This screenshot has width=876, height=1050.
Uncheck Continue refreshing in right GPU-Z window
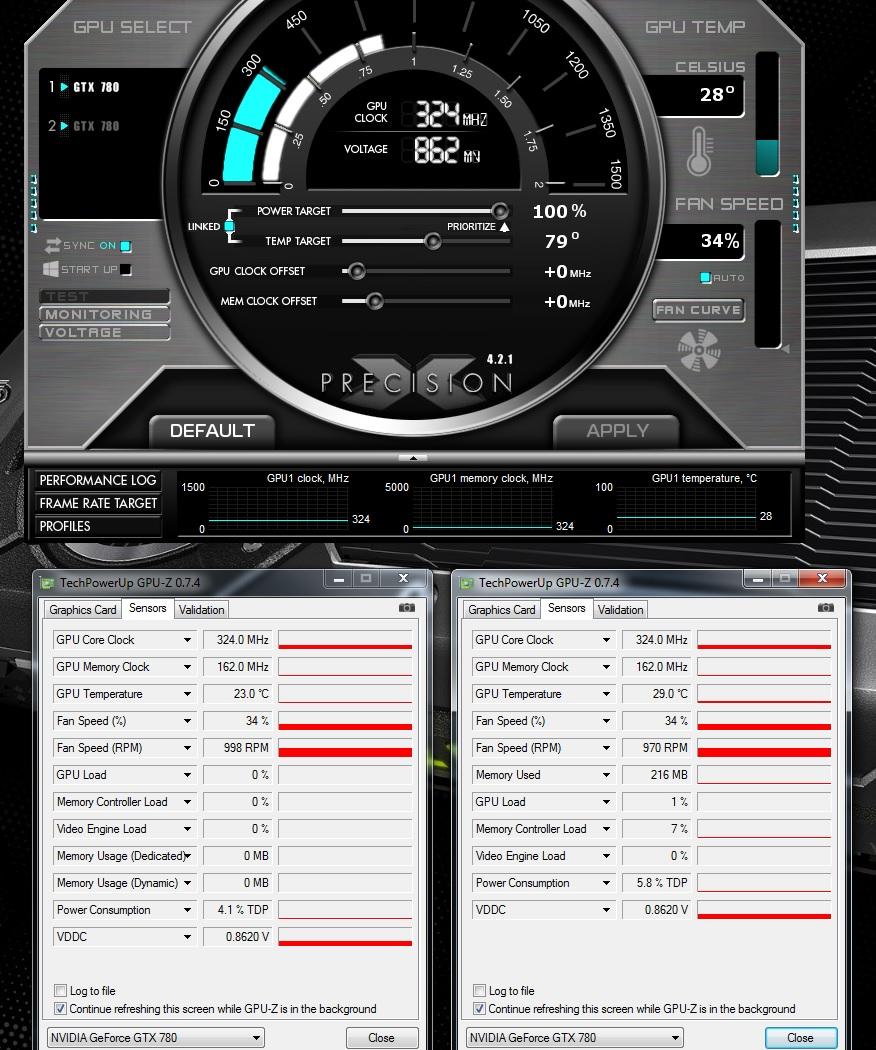pos(480,1008)
